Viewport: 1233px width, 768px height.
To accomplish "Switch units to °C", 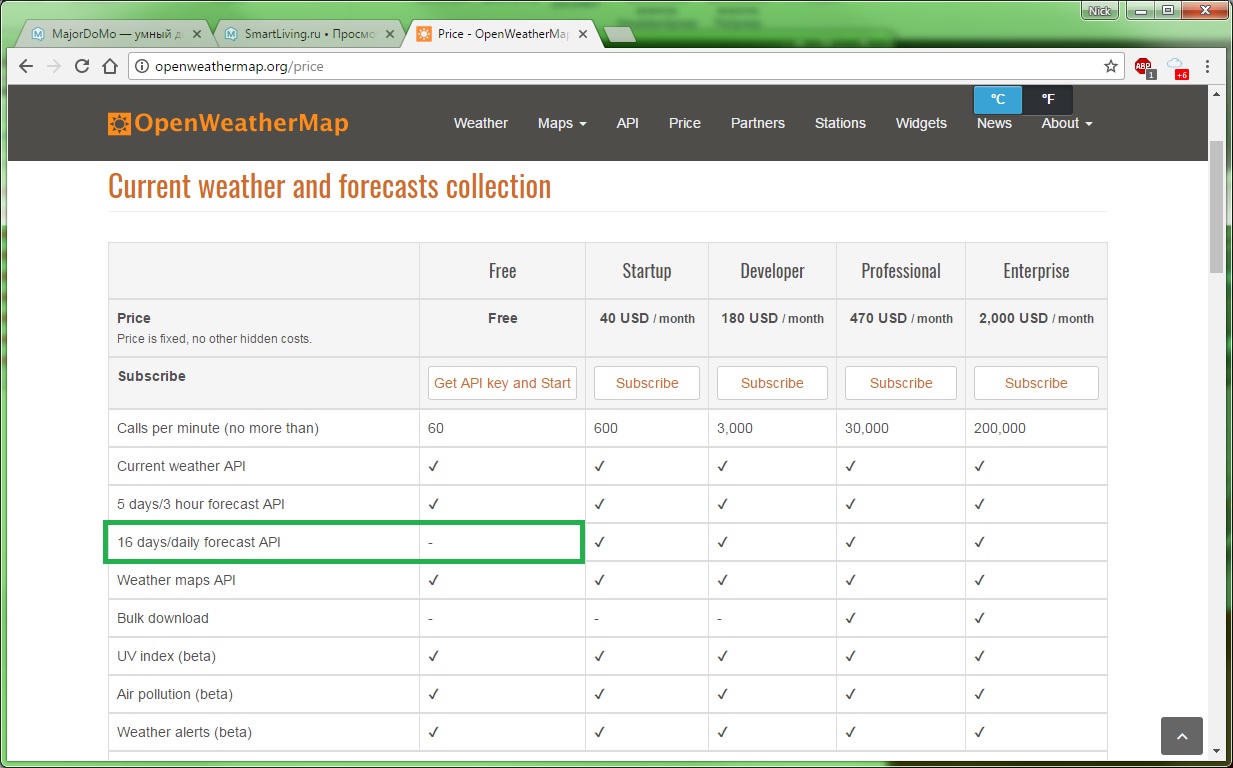I will (x=998, y=99).
